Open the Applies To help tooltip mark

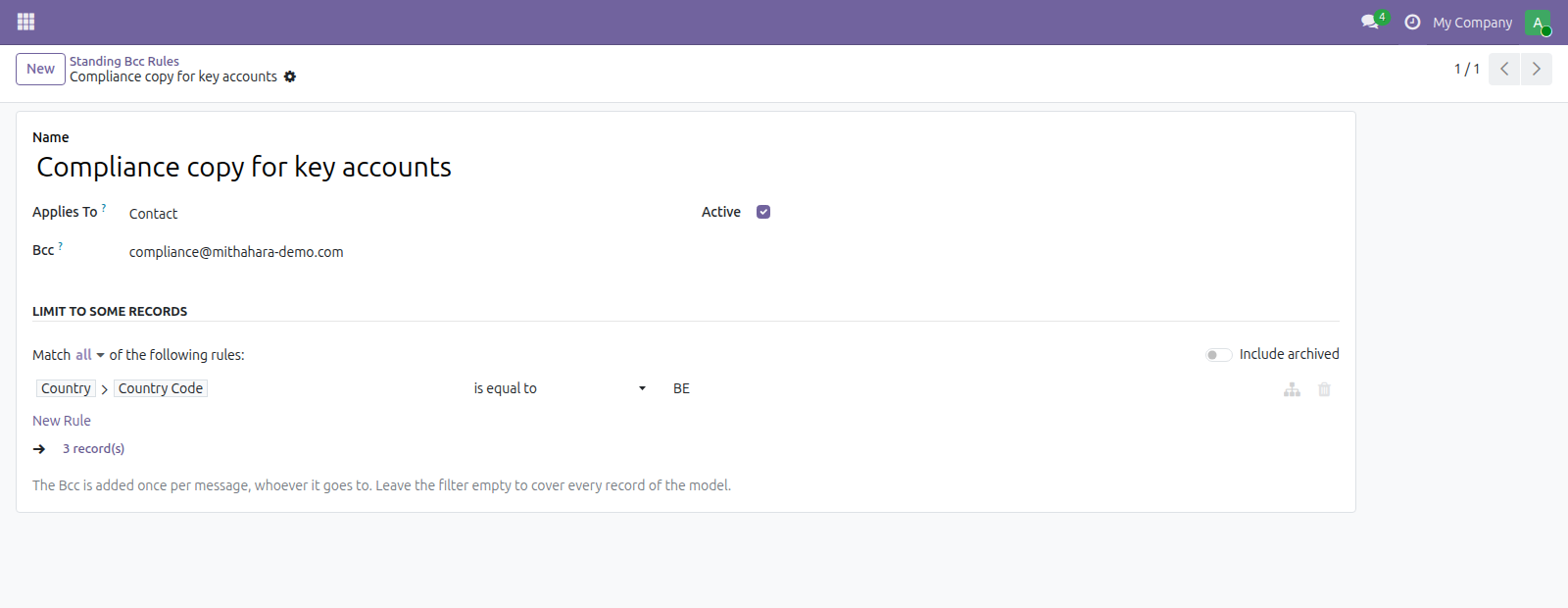pos(104,207)
